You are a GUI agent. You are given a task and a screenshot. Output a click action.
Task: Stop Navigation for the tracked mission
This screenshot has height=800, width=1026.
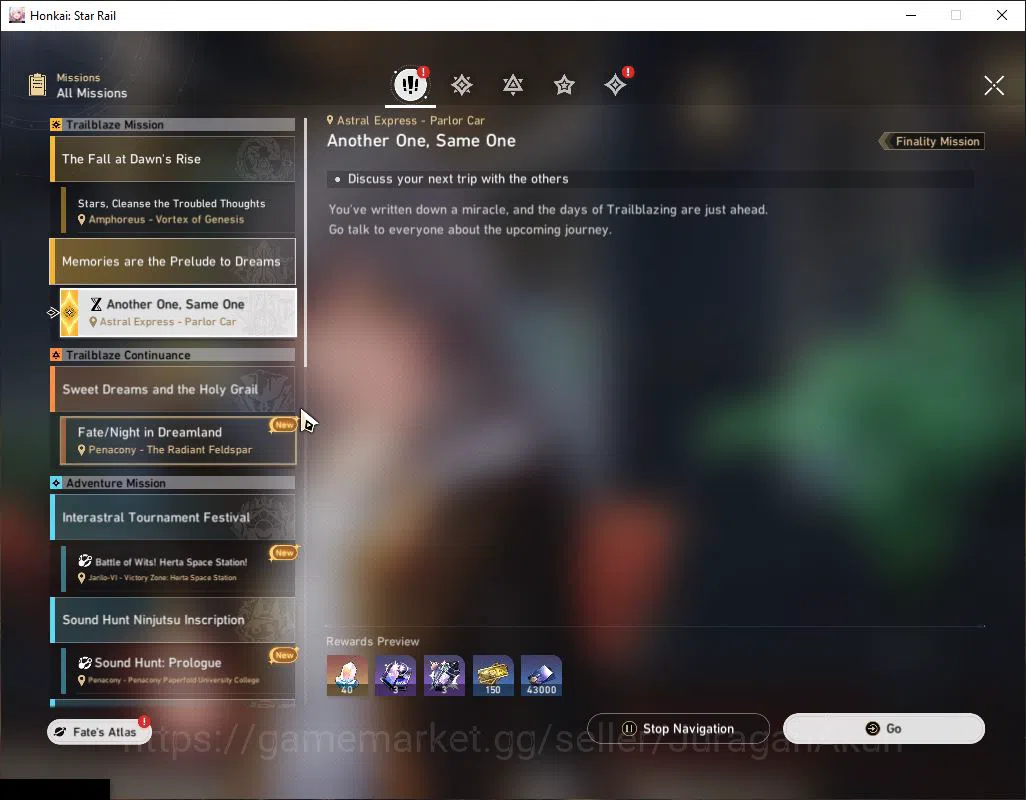pos(679,729)
